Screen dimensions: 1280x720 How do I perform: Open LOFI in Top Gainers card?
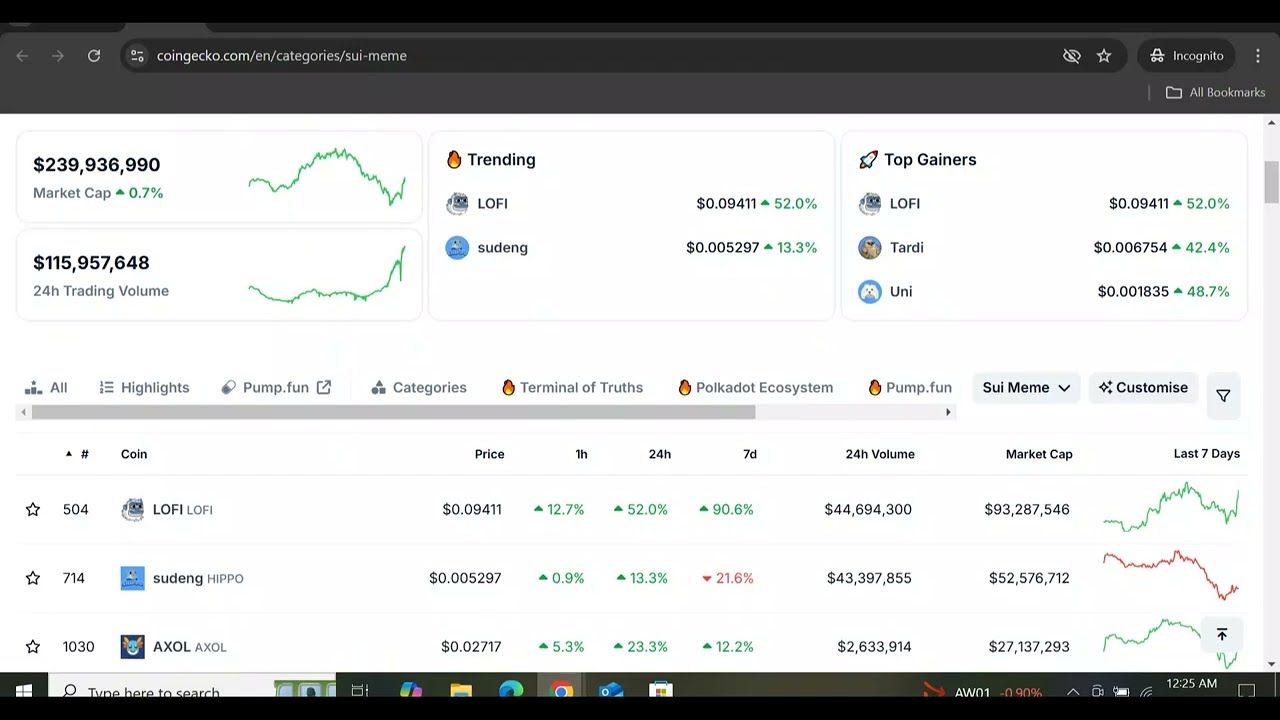point(905,204)
